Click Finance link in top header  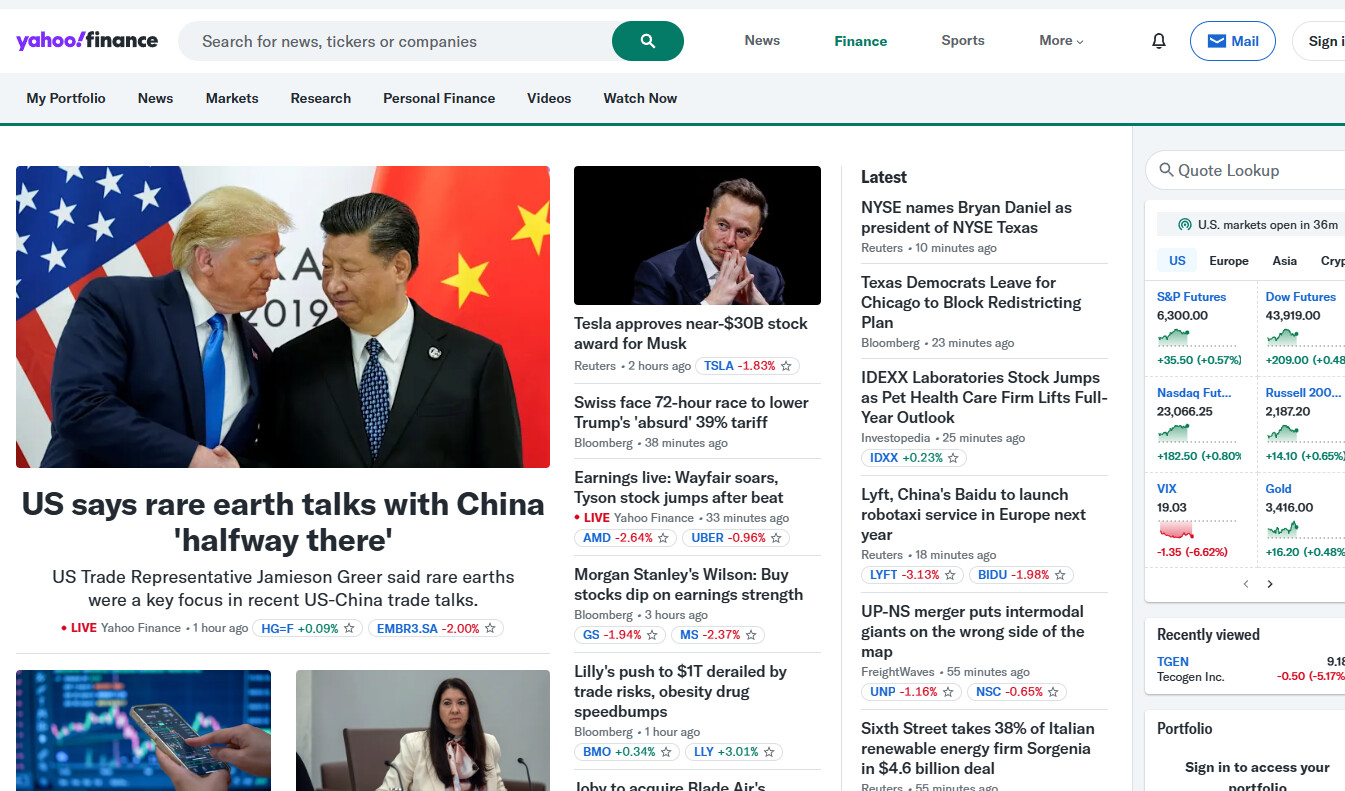[x=861, y=41]
